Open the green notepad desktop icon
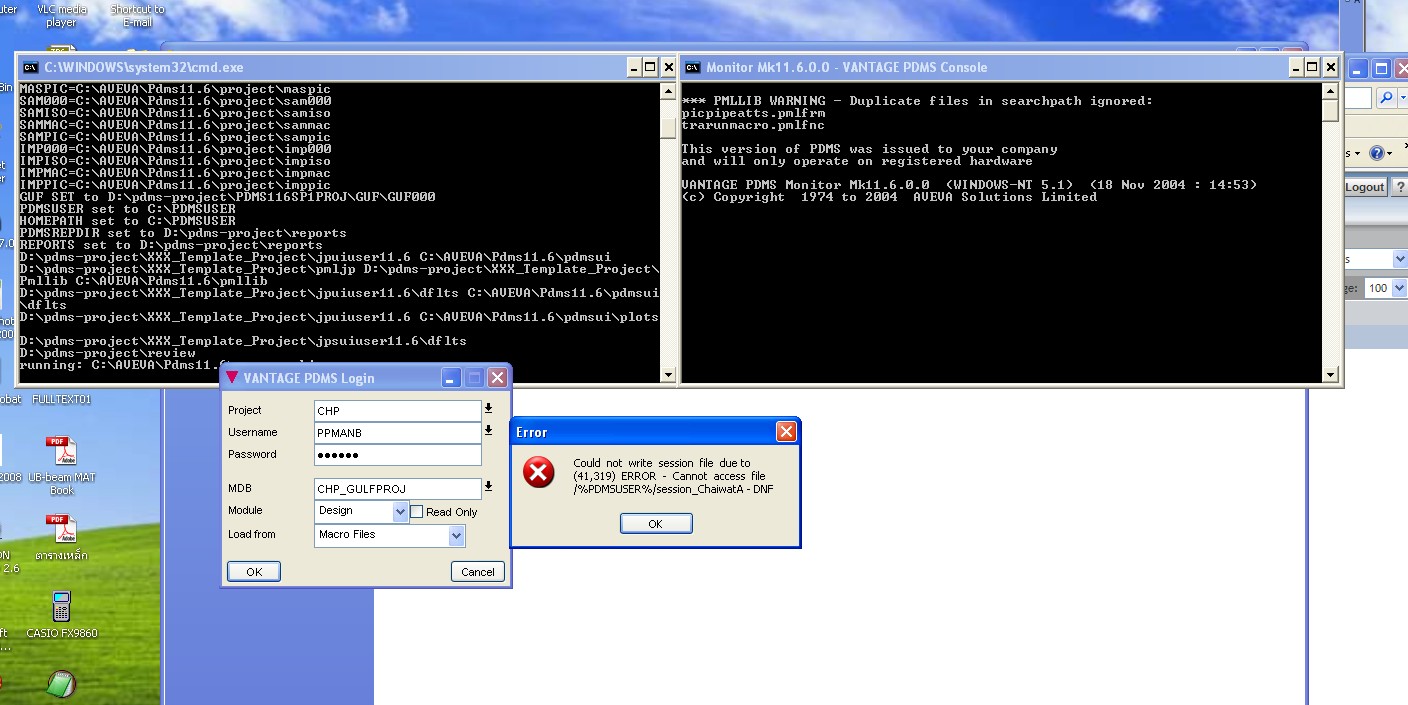This screenshot has height=705, width=1408. pyautogui.click(x=62, y=686)
